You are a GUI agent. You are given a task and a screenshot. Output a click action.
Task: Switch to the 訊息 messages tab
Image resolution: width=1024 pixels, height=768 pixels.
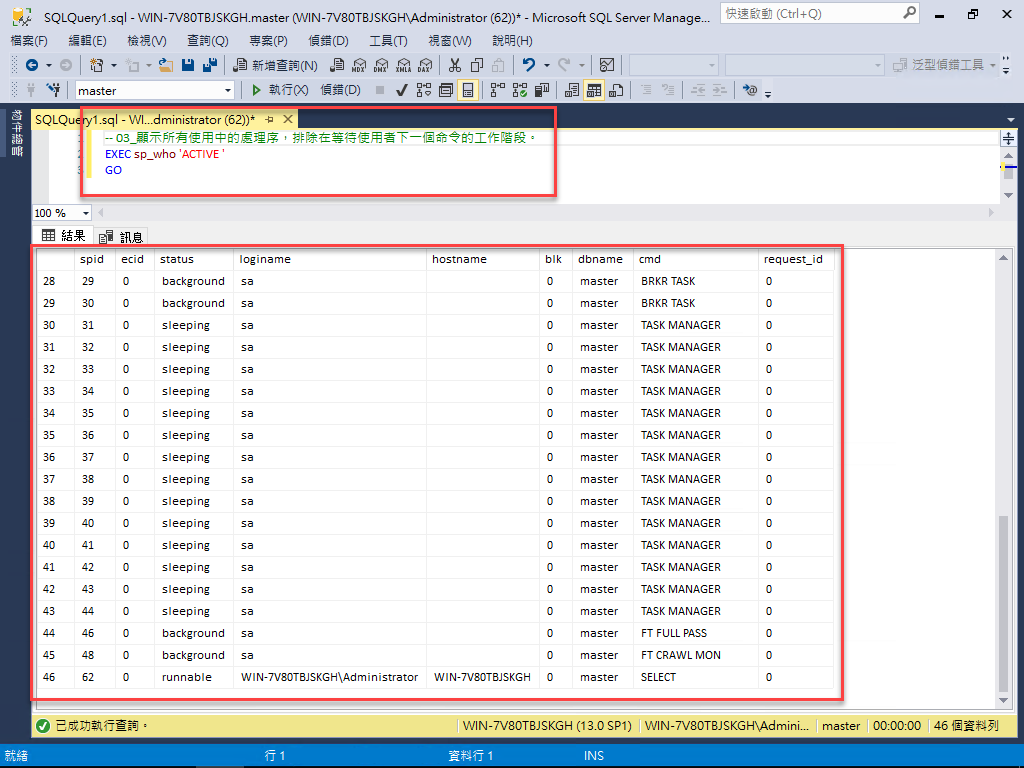[121, 236]
